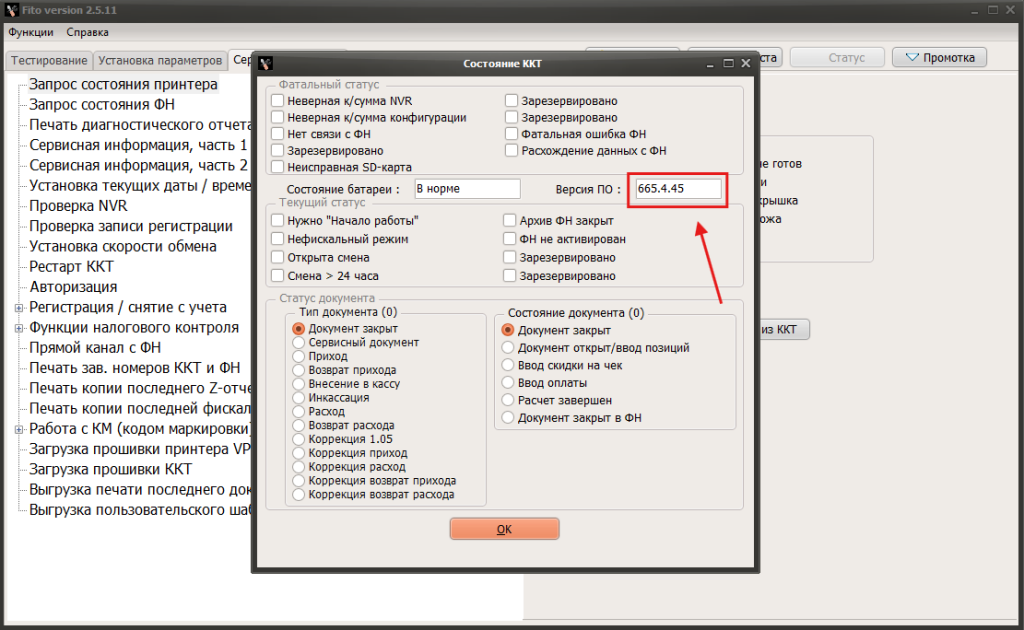Toggle the Фатальная ошибка ФН checkbox
Screen dimensions: 1024x630
511,134
